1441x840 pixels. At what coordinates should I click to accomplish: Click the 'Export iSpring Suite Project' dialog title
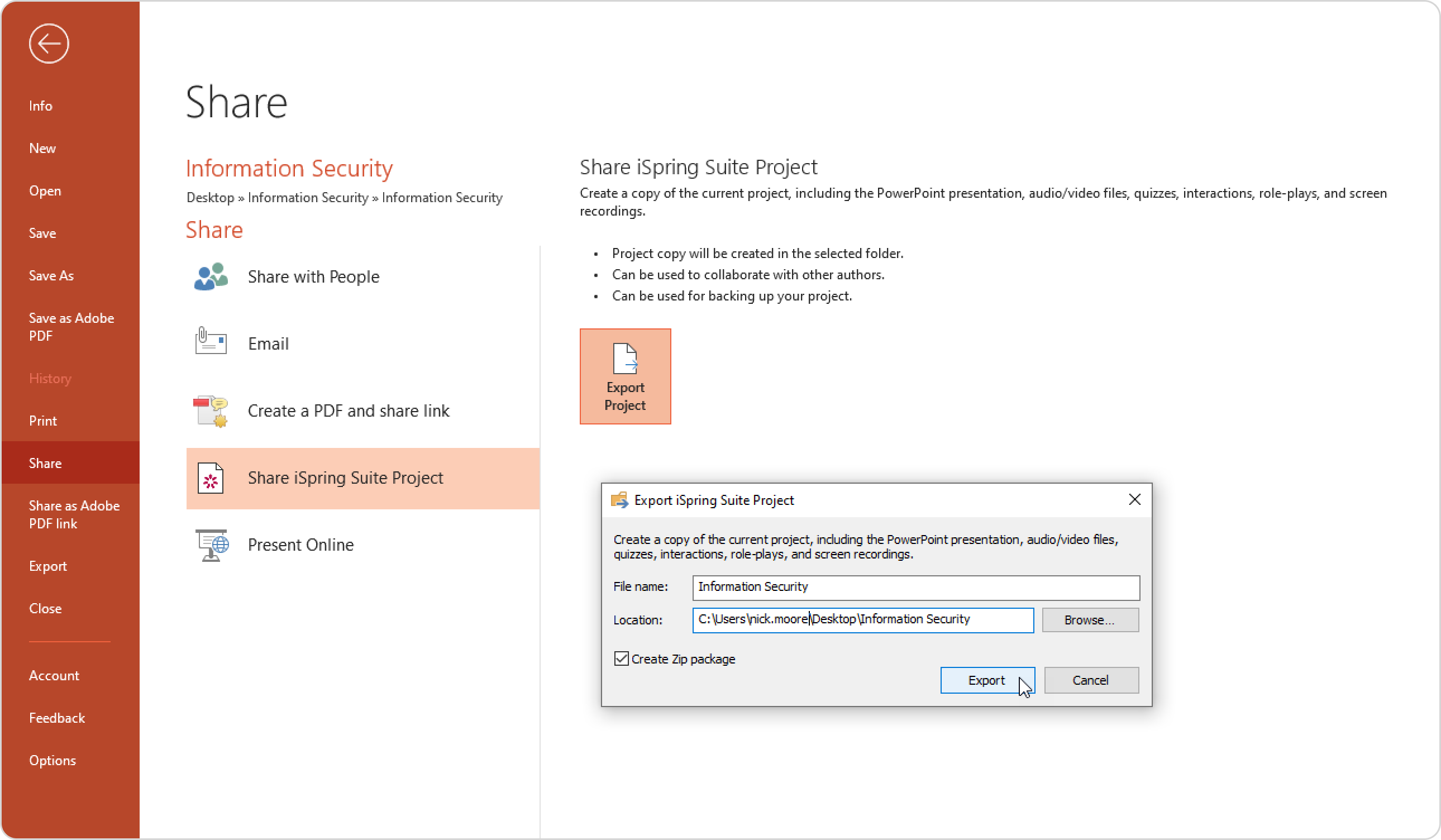click(714, 500)
